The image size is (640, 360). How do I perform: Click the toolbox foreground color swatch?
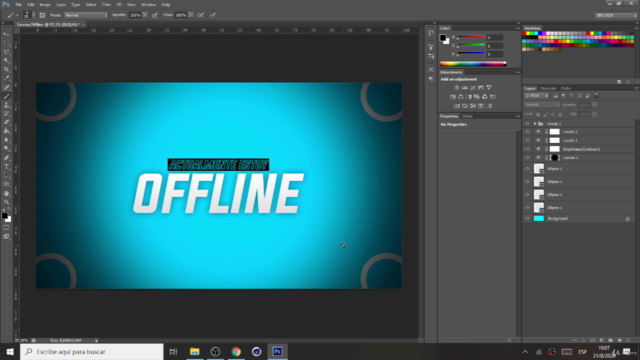point(4,216)
